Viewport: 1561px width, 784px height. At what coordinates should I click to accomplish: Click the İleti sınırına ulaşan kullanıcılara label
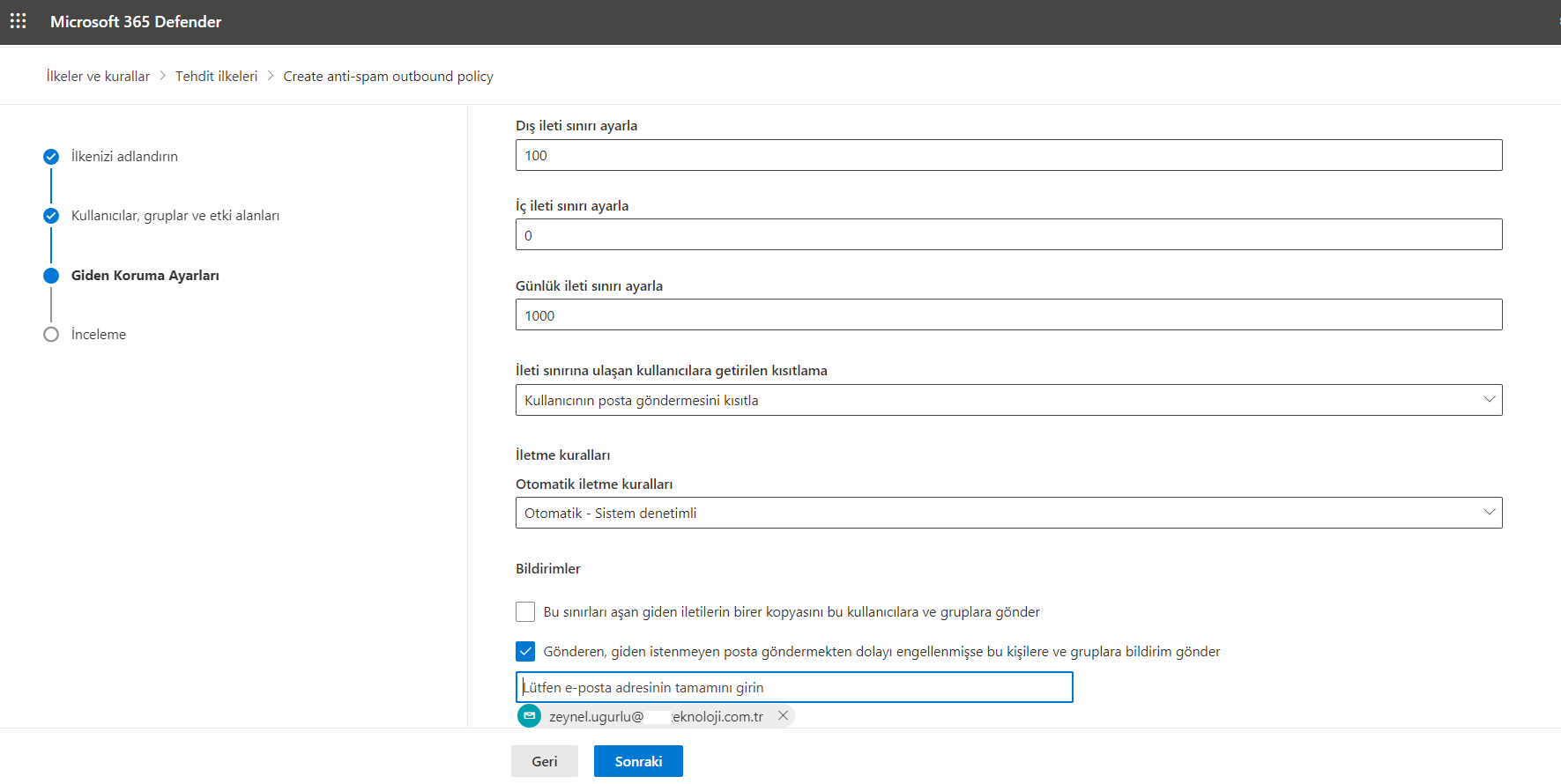coord(672,371)
